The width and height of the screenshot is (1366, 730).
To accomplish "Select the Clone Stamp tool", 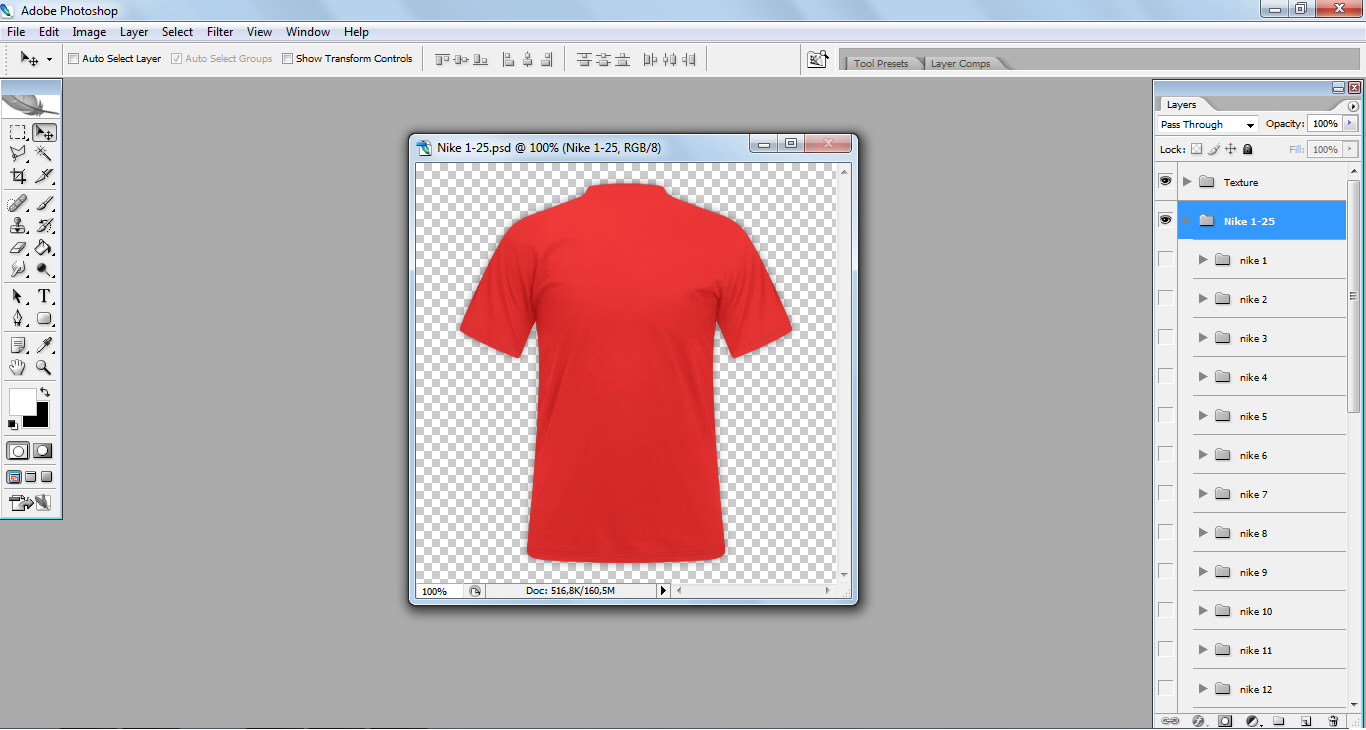I will click(18, 225).
